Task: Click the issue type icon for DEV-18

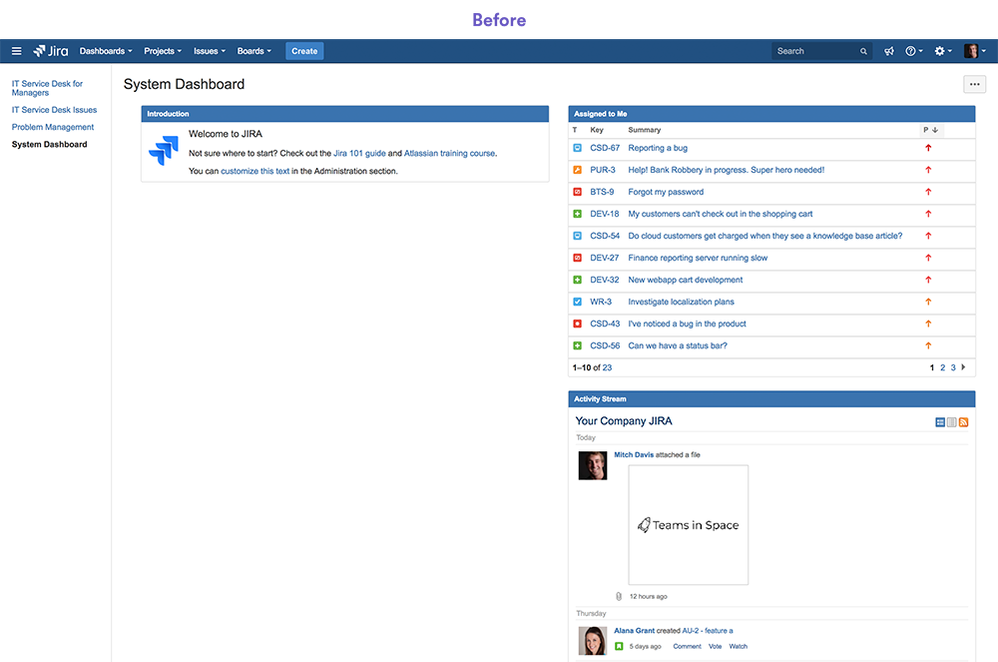Action: (x=577, y=214)
